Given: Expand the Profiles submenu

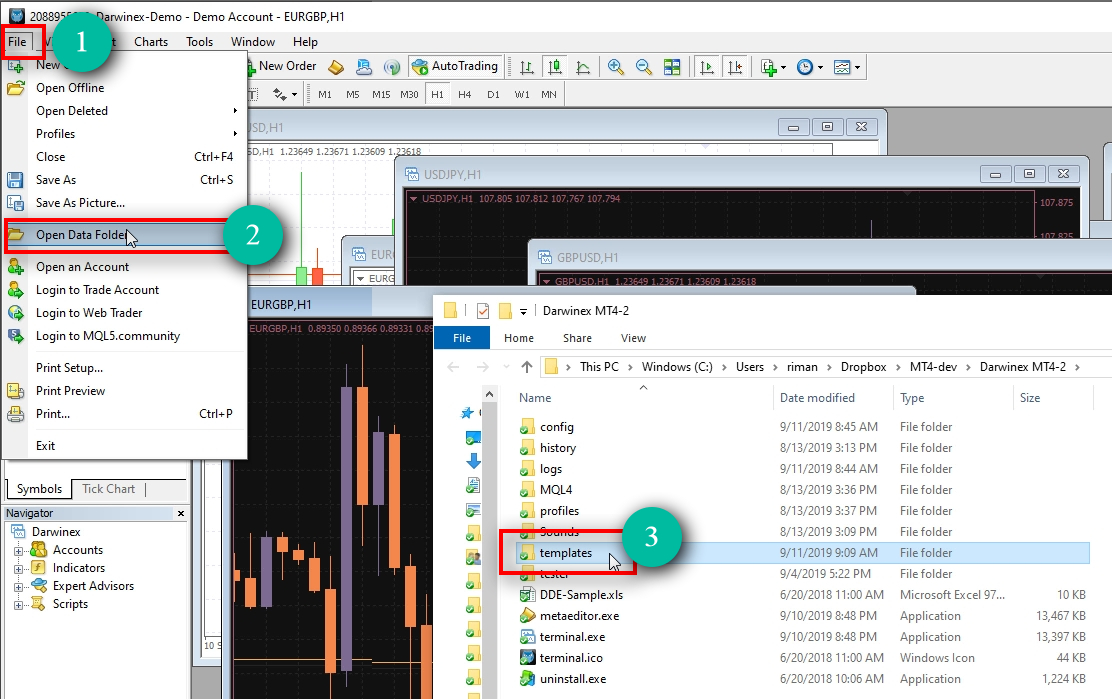Looking at the screenshot, I should pyautogui.click(x=125, y=134).
